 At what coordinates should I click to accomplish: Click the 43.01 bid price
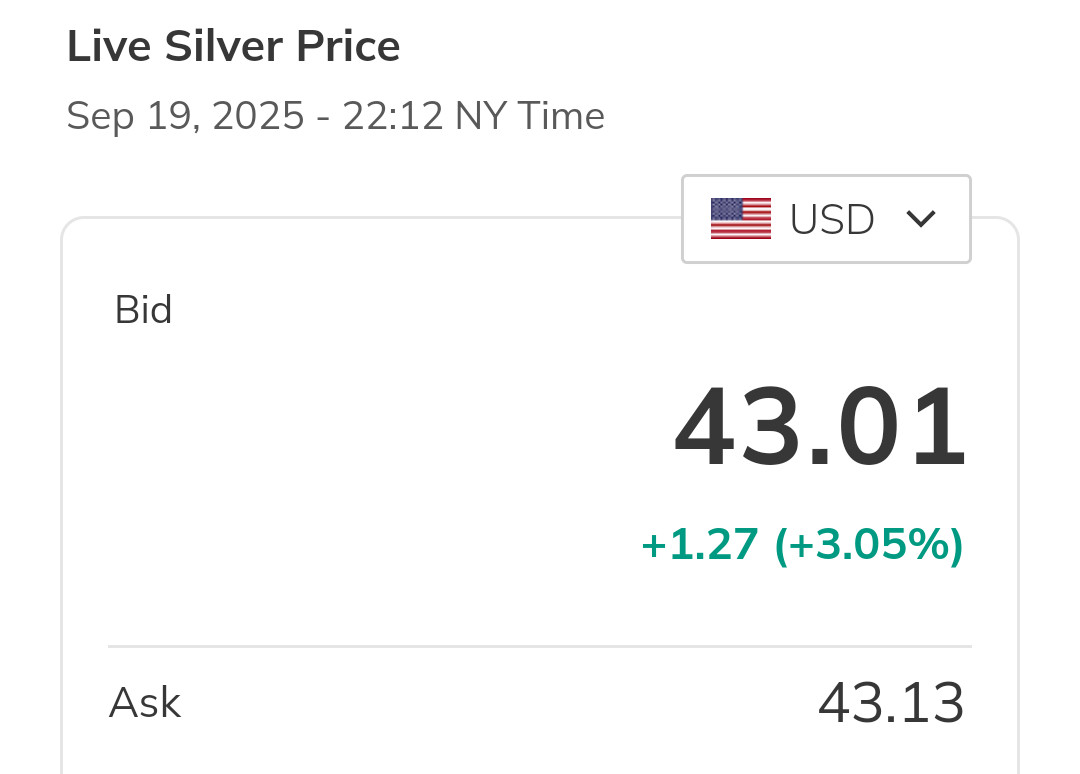click(x=820, y=430)
